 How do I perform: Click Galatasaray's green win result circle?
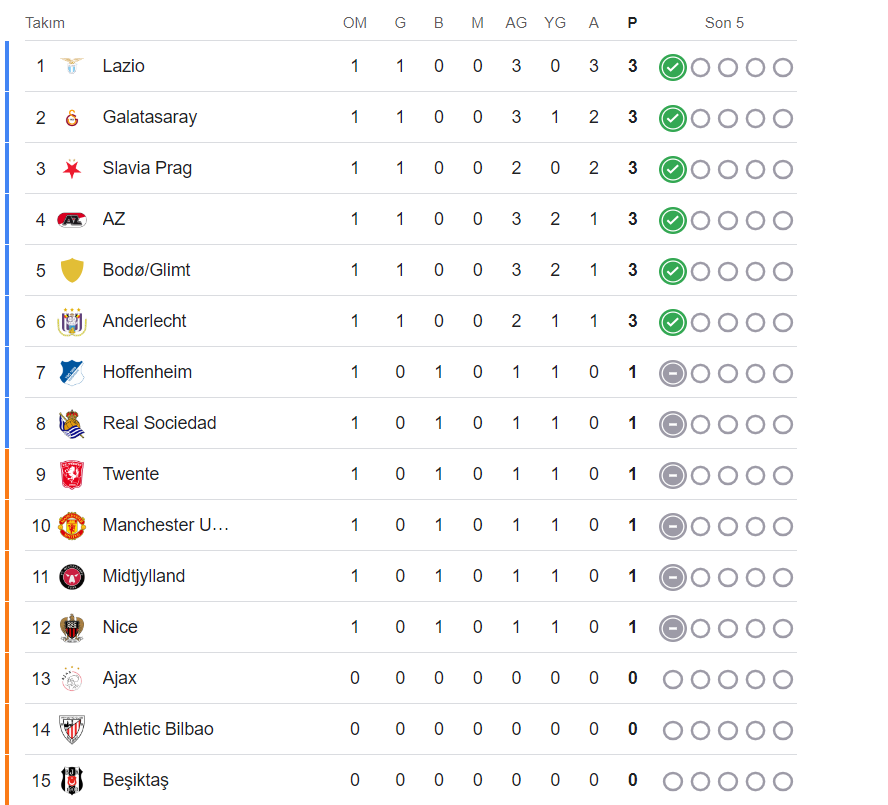pos(673,118)
